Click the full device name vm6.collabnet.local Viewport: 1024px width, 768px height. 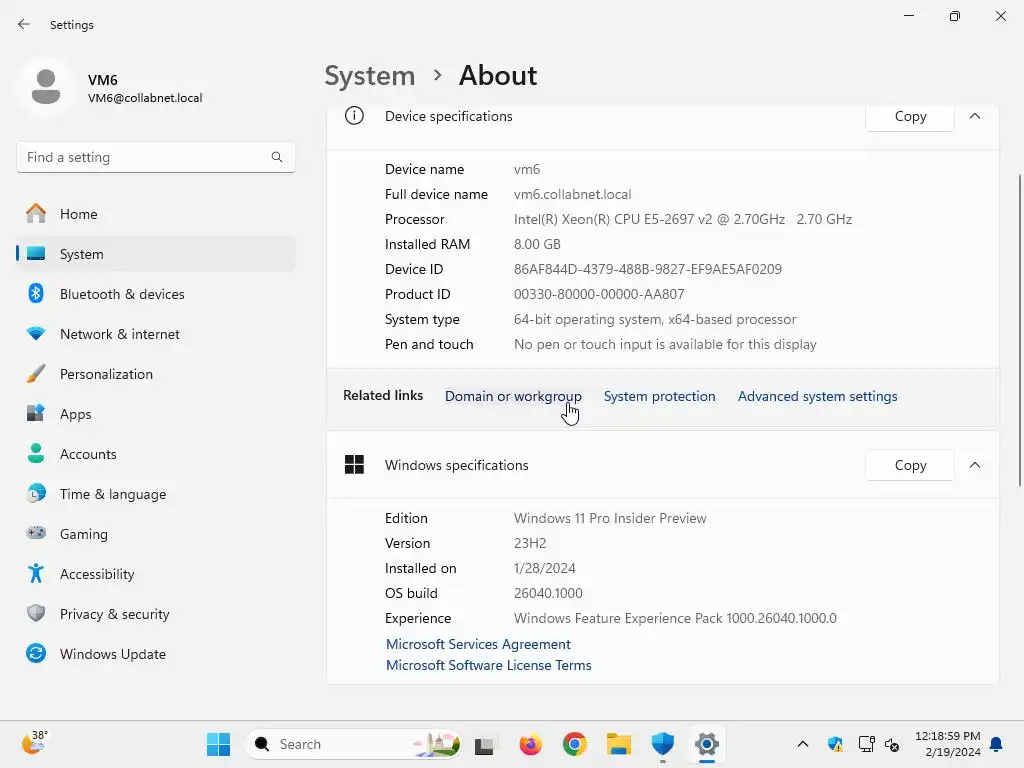click(x=572, y=195)
